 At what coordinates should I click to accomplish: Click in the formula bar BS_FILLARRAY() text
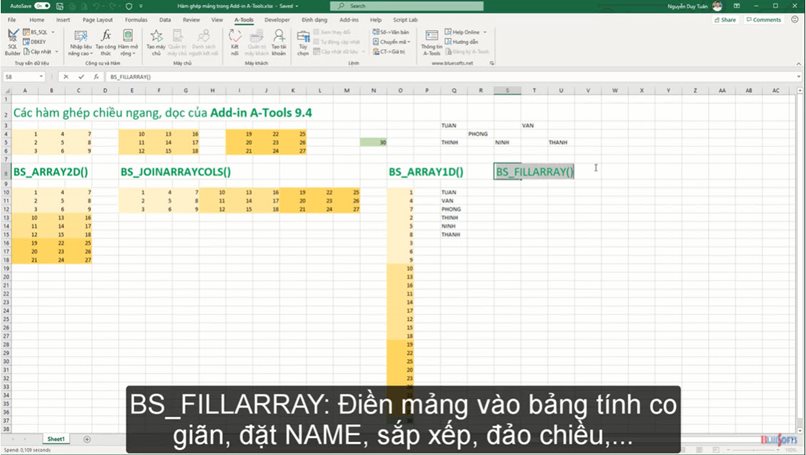tap(130, 77)
